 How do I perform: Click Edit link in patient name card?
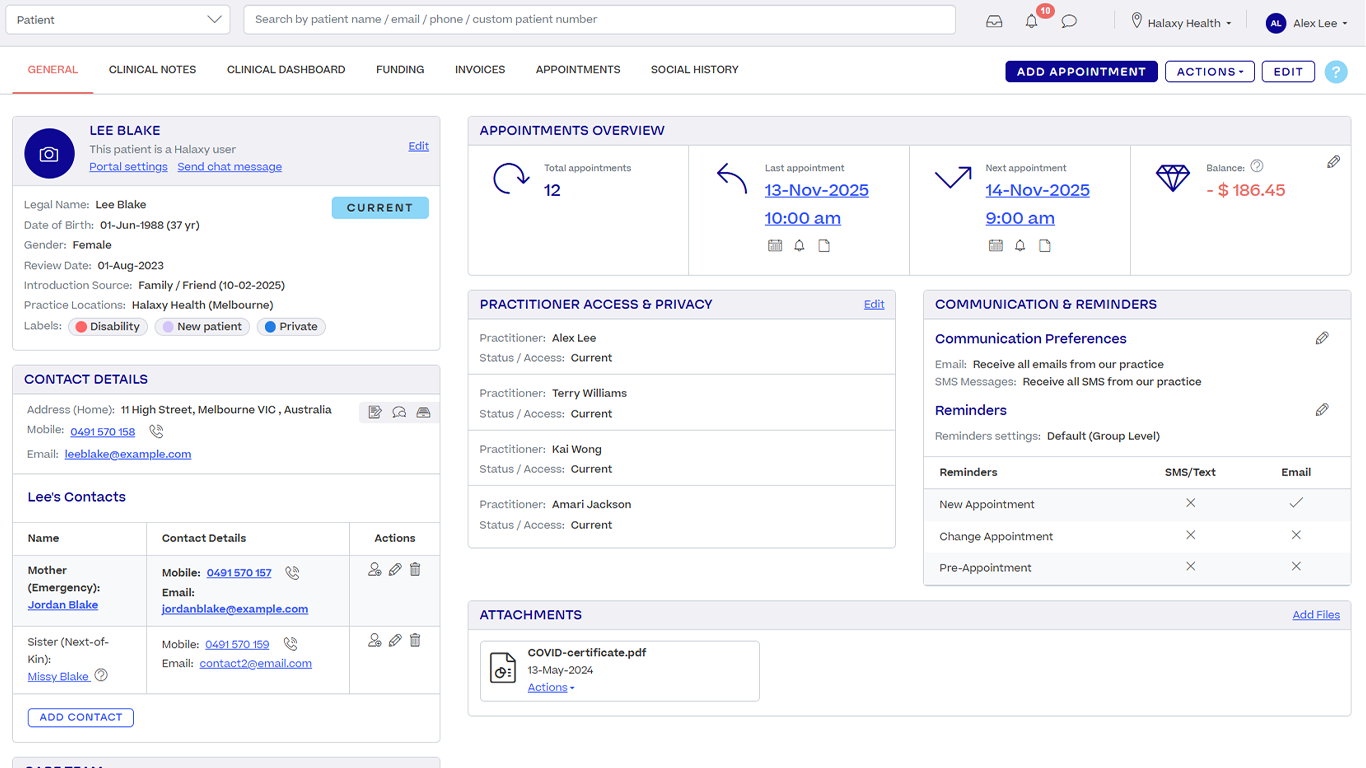pos(419,146)
